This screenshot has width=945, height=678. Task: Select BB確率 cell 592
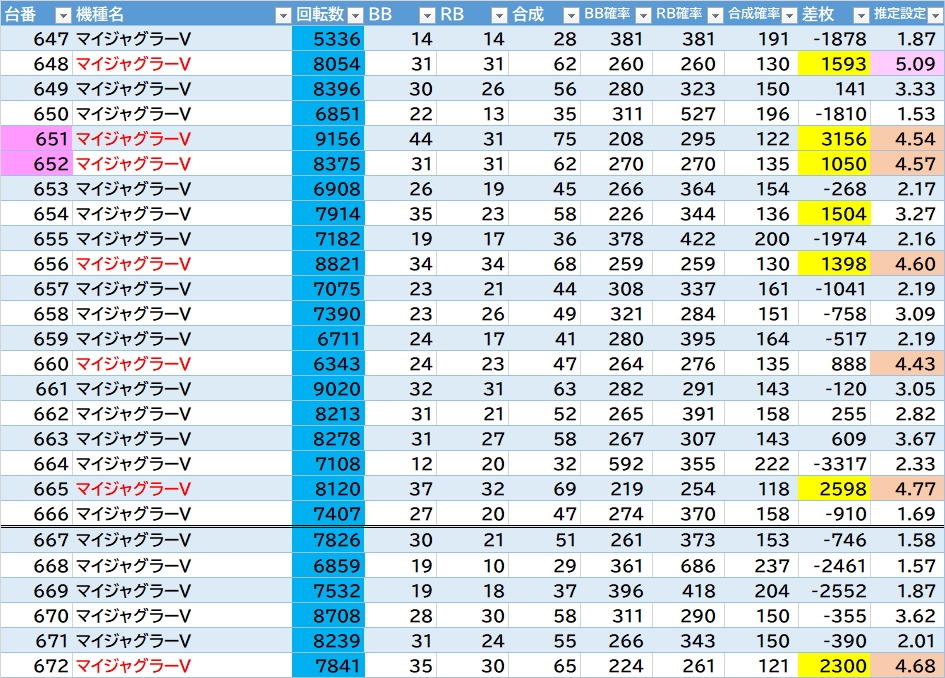coord(617,463)
